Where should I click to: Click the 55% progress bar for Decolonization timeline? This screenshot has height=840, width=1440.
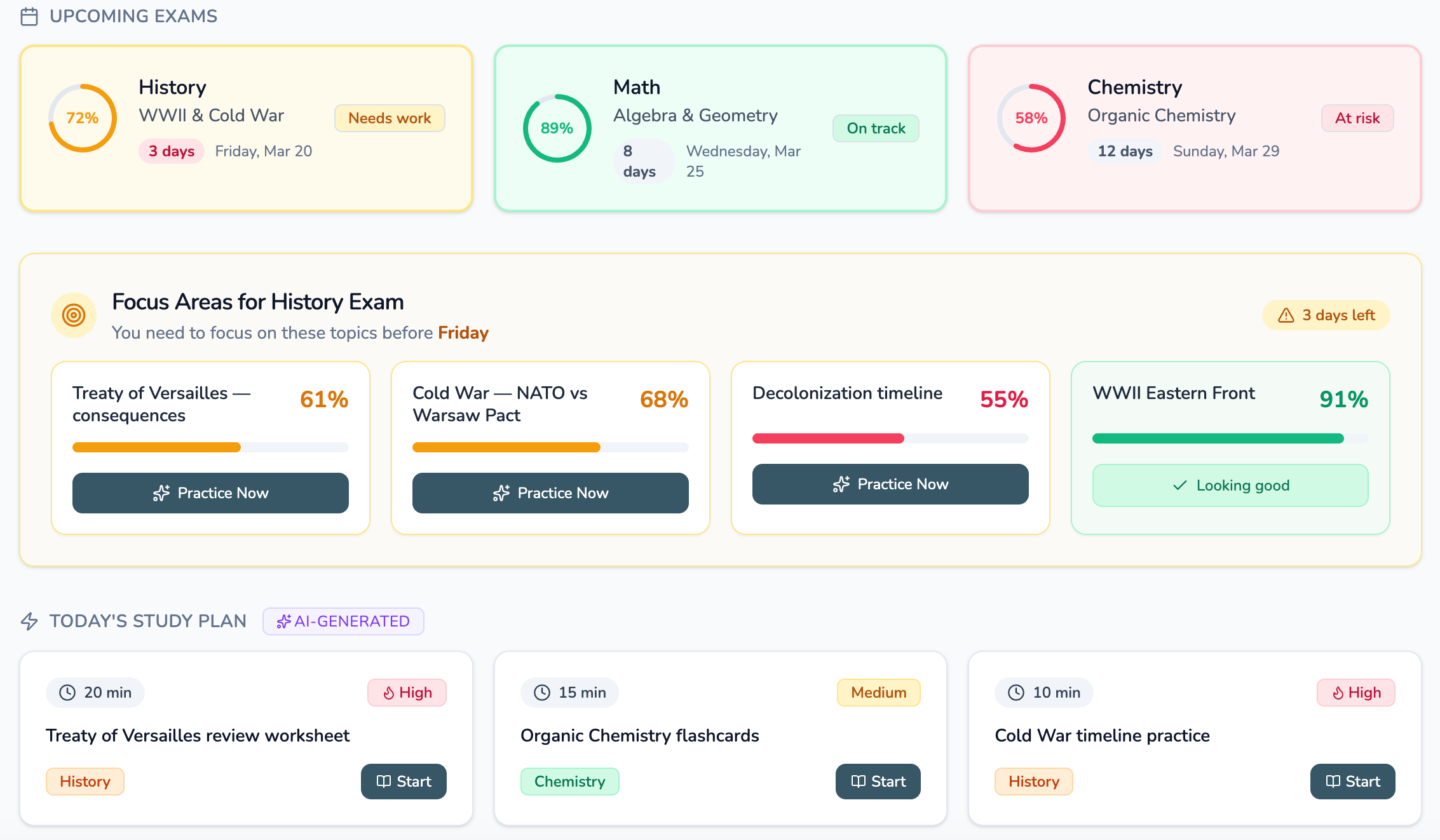click(x=890, y=438)
